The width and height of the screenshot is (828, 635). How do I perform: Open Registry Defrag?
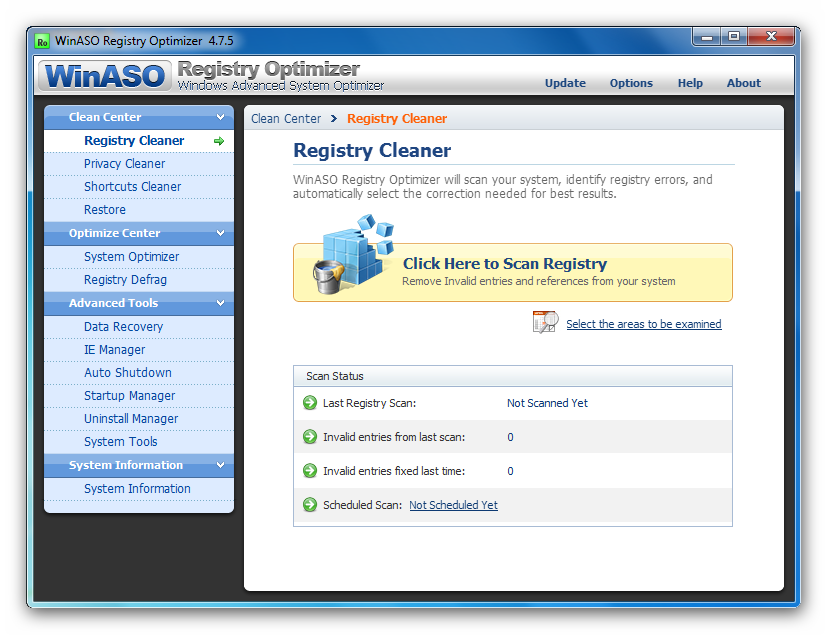click(x=139, y=280)
